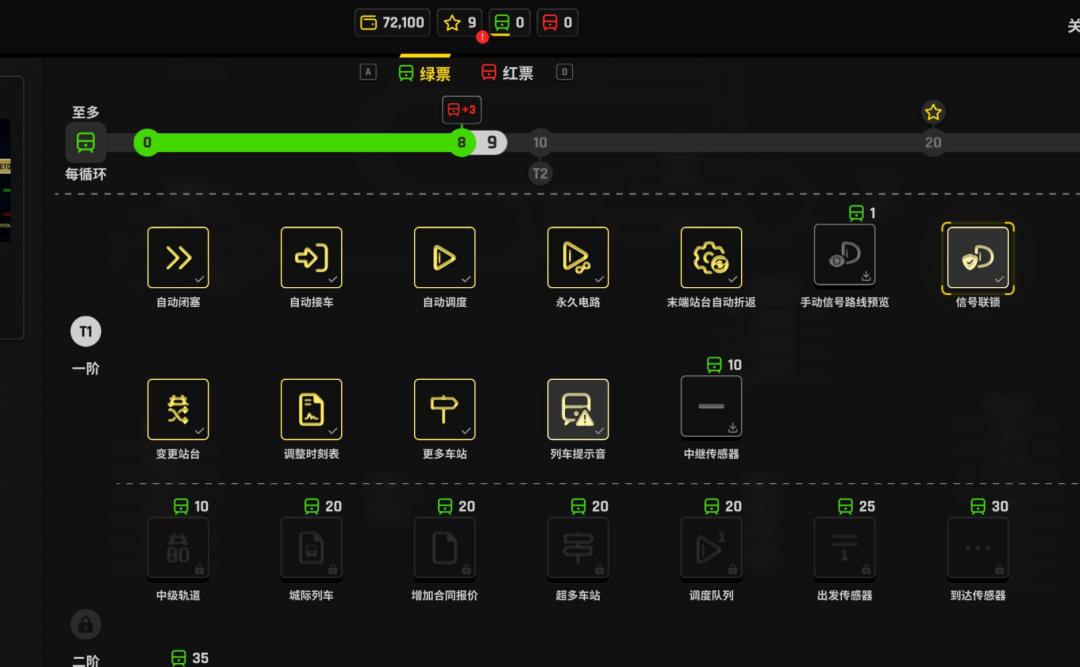Select the highlighted 信号联锁 upgrade
The image size is (1080, 667).
coord(977,258)
